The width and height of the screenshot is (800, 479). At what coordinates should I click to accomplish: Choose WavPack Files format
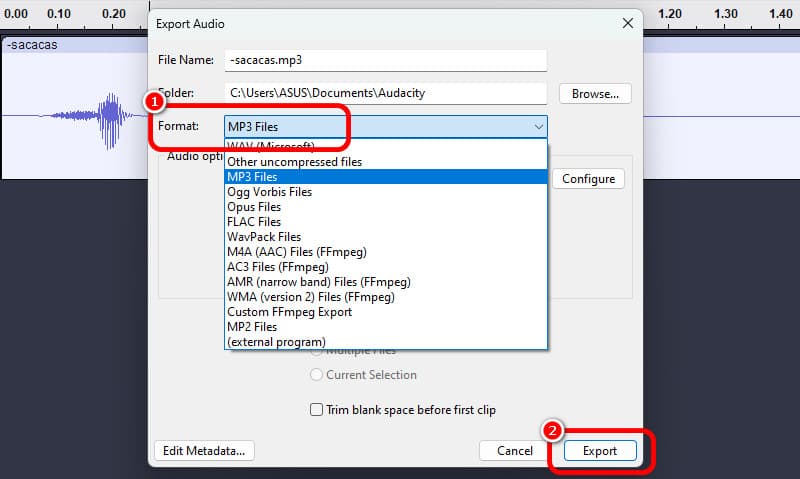click(386, 237)
